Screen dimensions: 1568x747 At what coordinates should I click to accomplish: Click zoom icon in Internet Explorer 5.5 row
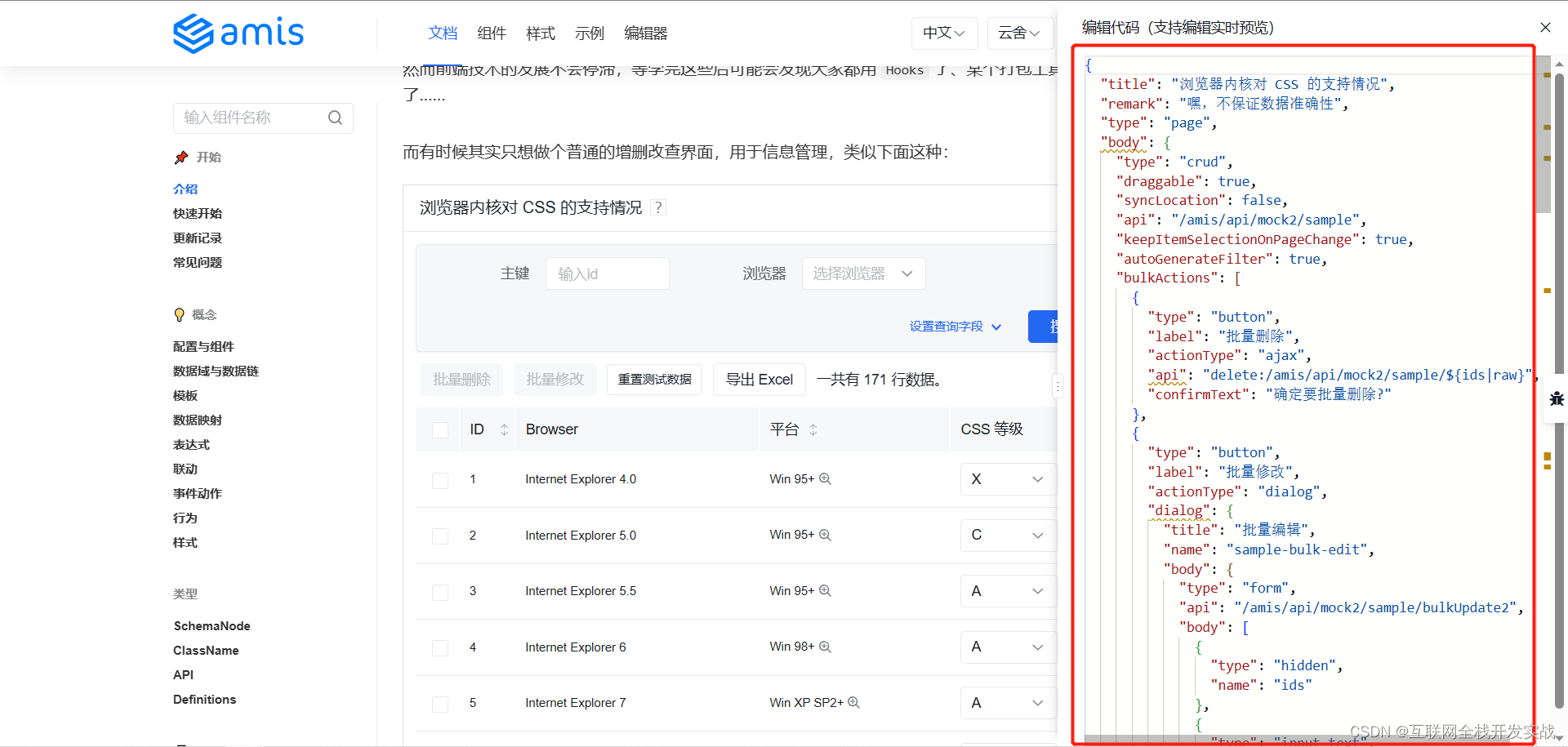click(x=825, y=590)
